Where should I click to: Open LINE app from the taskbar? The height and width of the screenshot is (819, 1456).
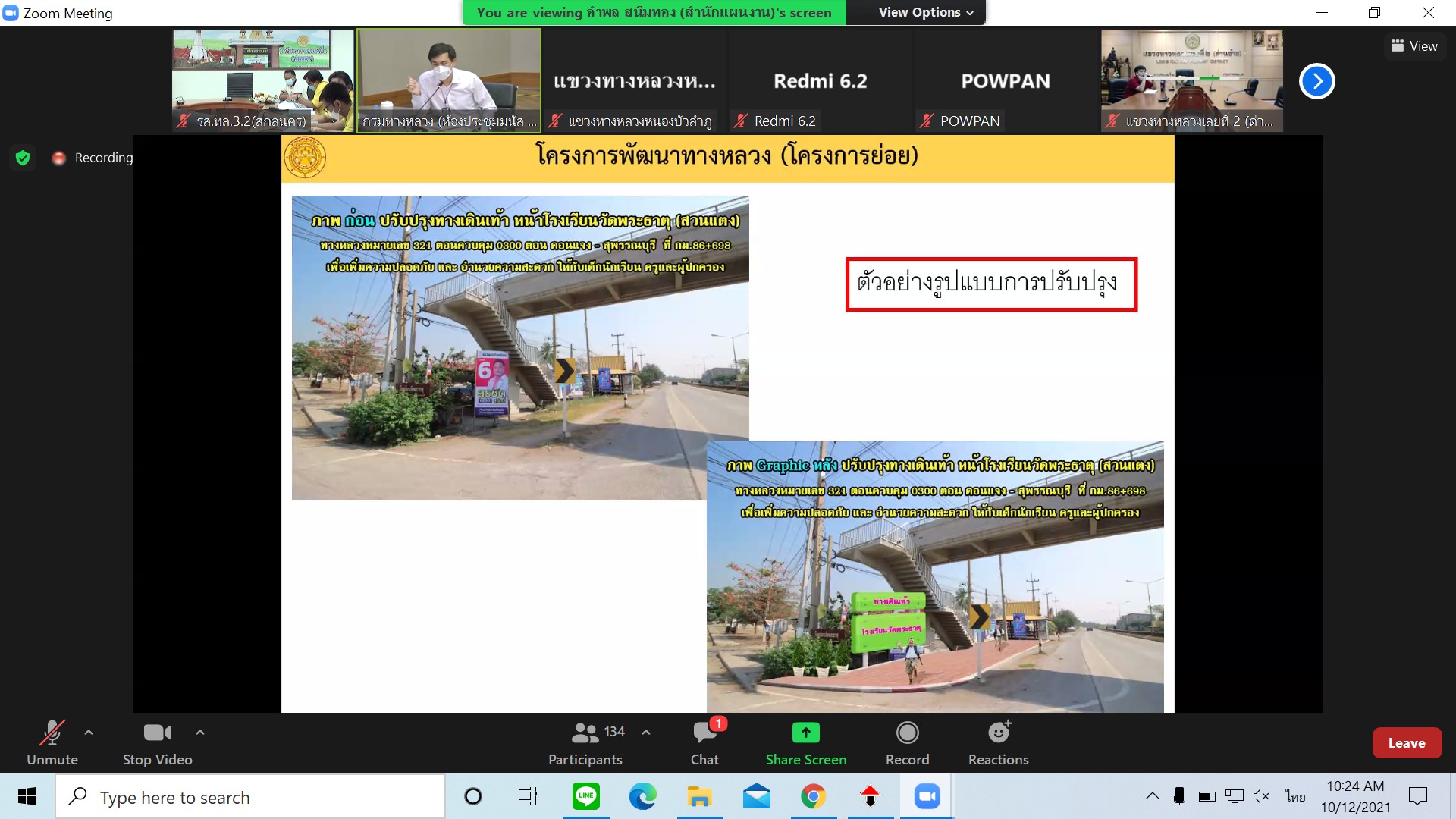(x=586, y=796)
